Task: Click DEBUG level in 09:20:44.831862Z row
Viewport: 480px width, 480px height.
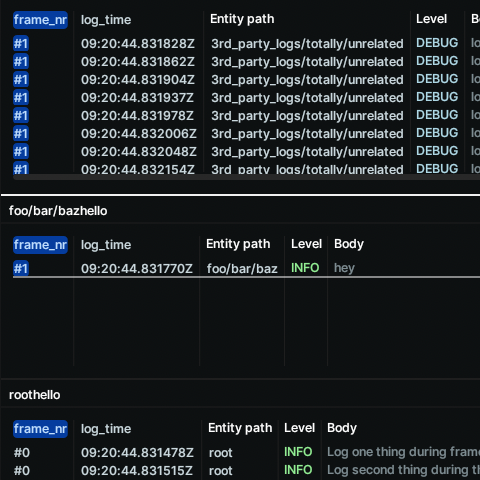Action: 437,61
